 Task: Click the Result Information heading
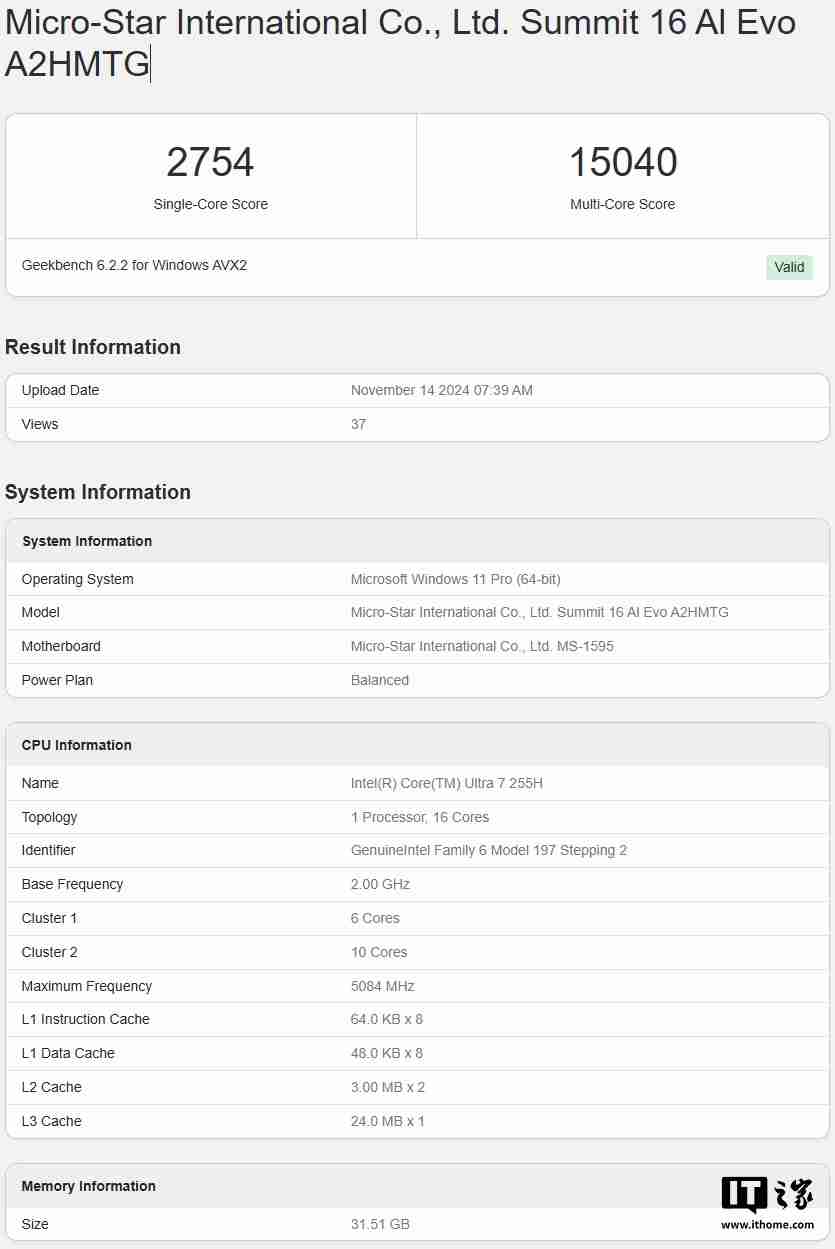94,347
